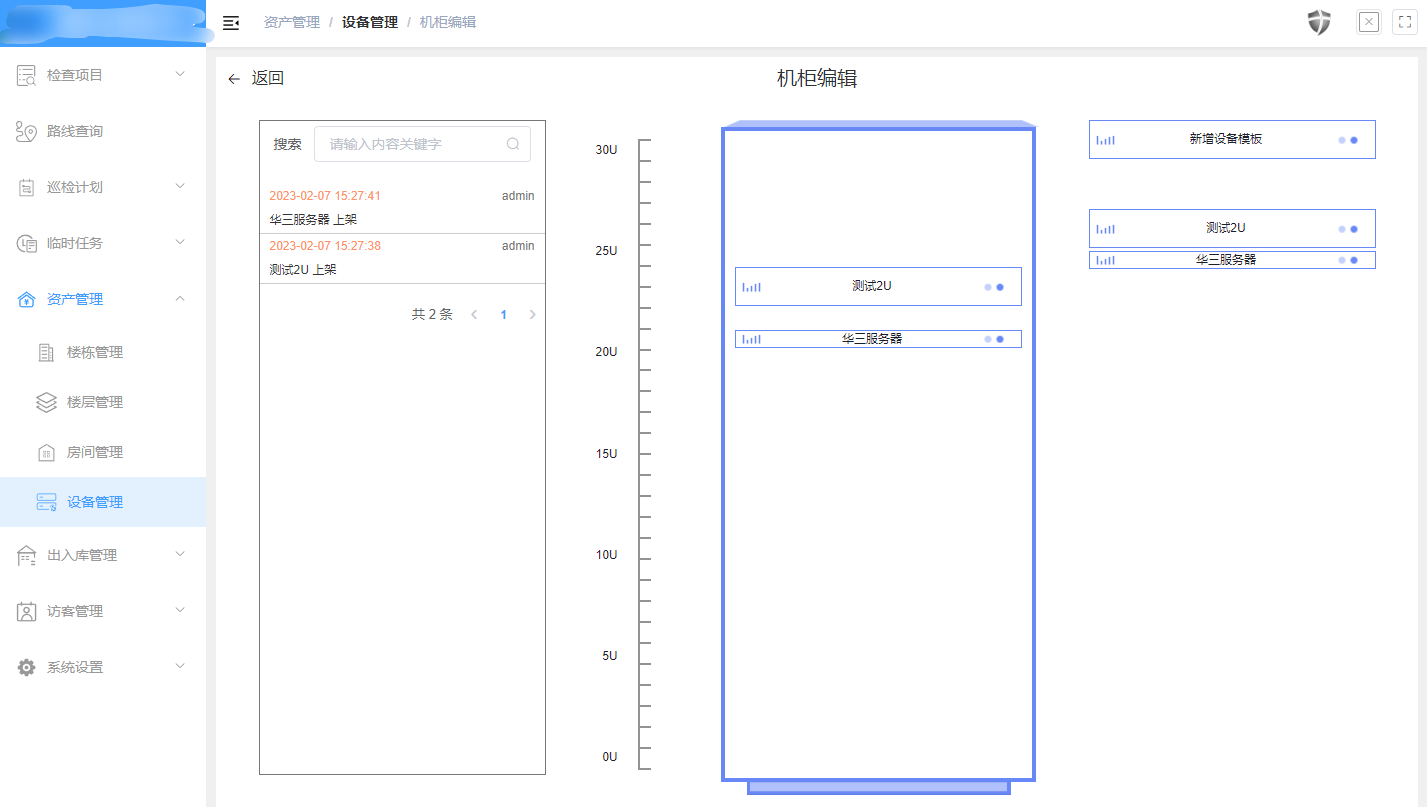The image size is (1427, 807).
Task: Select 测试2U in the template list
Action: click(x=1232, y=228)
